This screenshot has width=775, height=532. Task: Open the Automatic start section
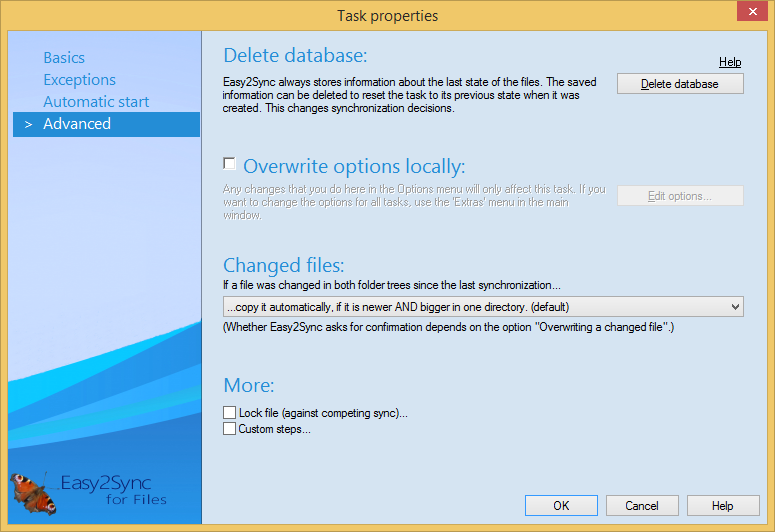[x=96, y=102]
